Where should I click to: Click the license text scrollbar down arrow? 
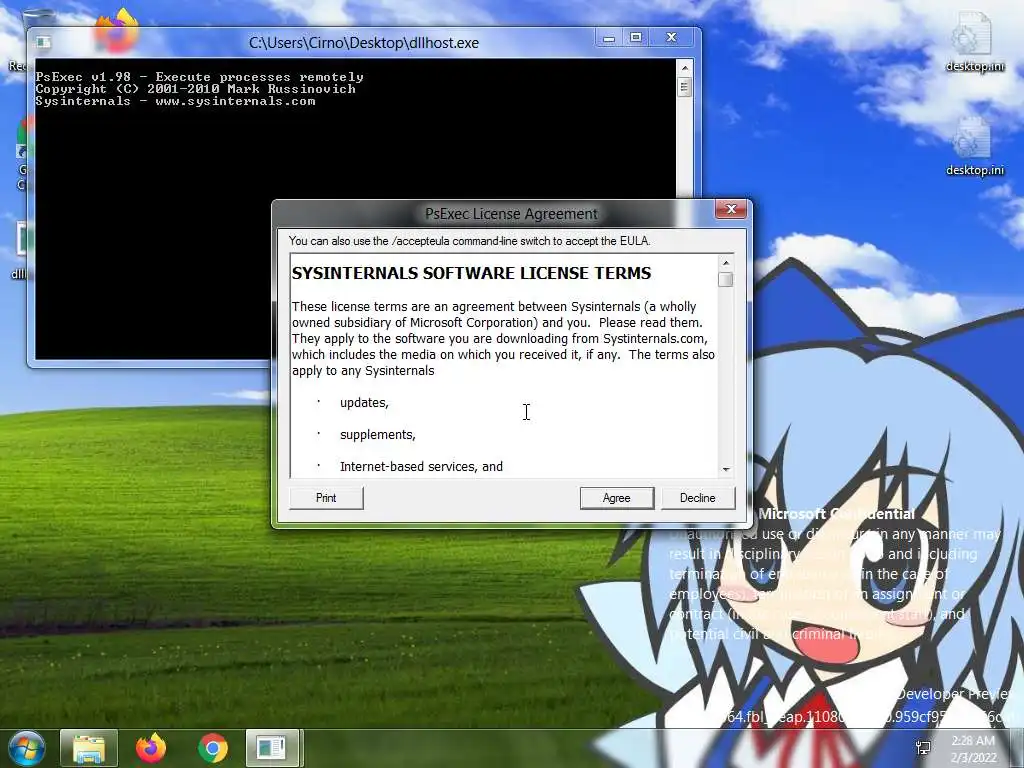[726, 469]
